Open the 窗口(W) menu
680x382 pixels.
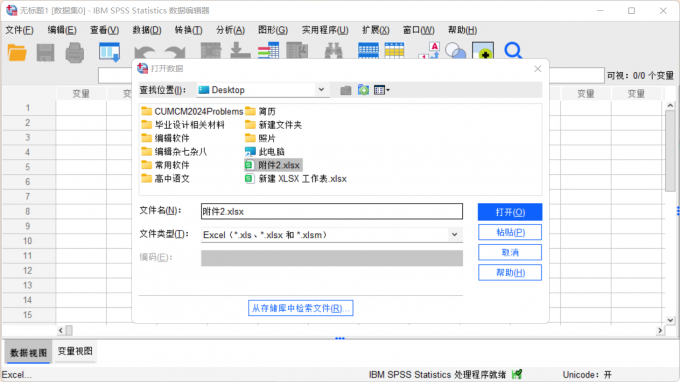click(418, 30)
